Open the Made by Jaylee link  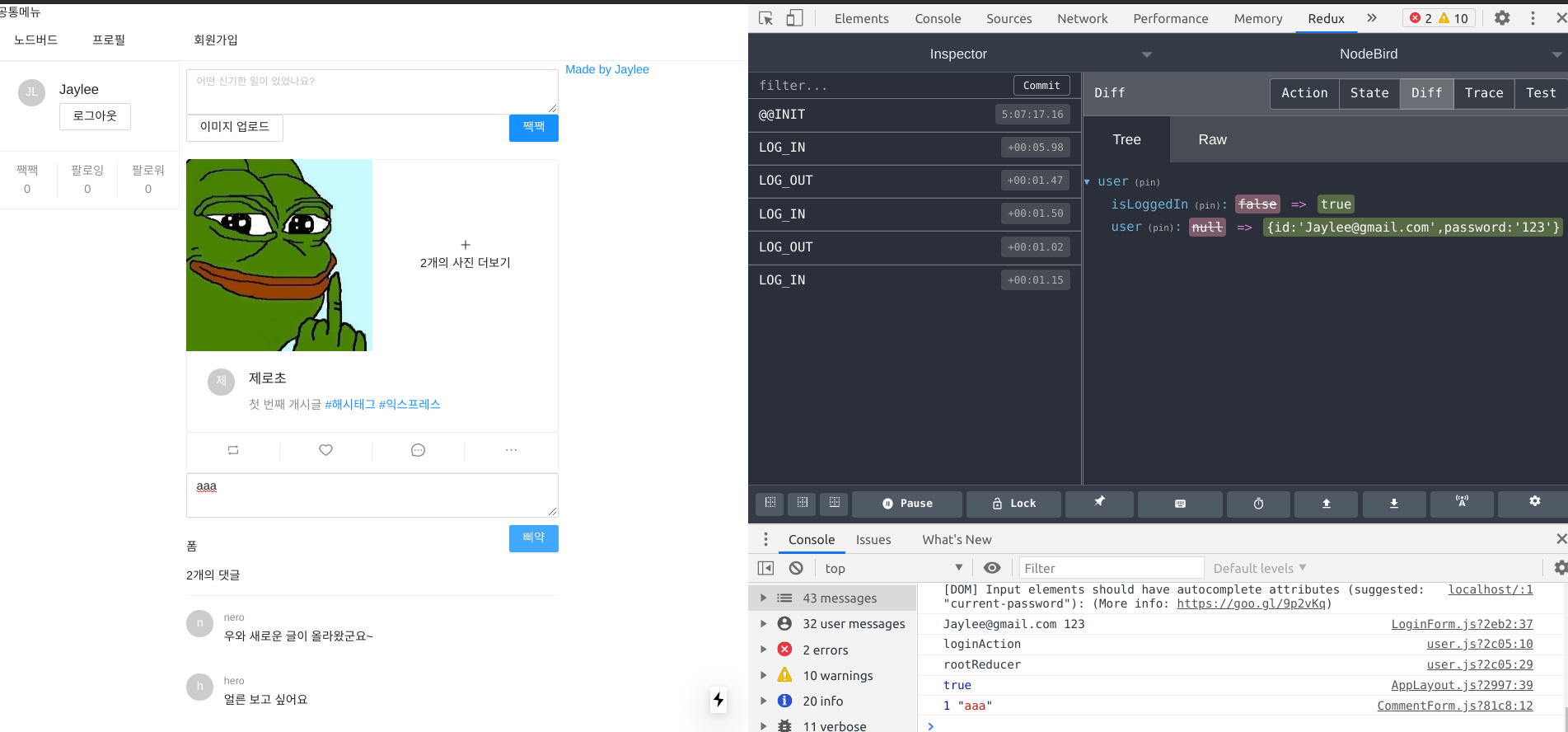(607, 69)
